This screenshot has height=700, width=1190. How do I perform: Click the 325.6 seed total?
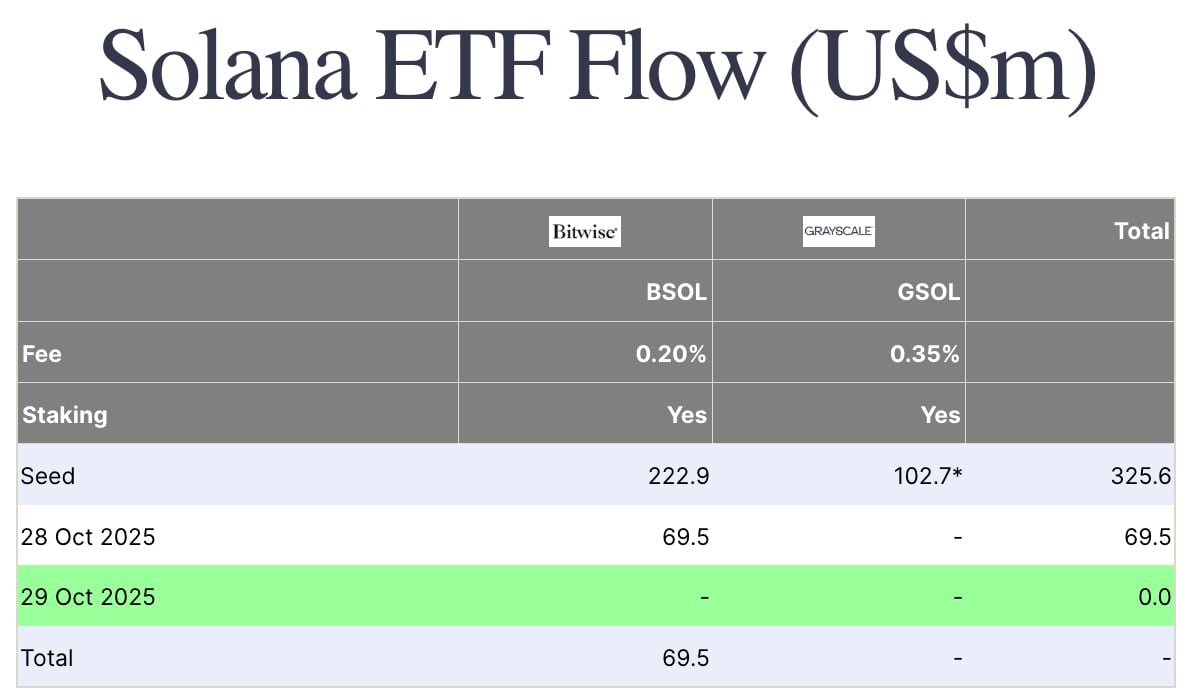point(1140,476)
